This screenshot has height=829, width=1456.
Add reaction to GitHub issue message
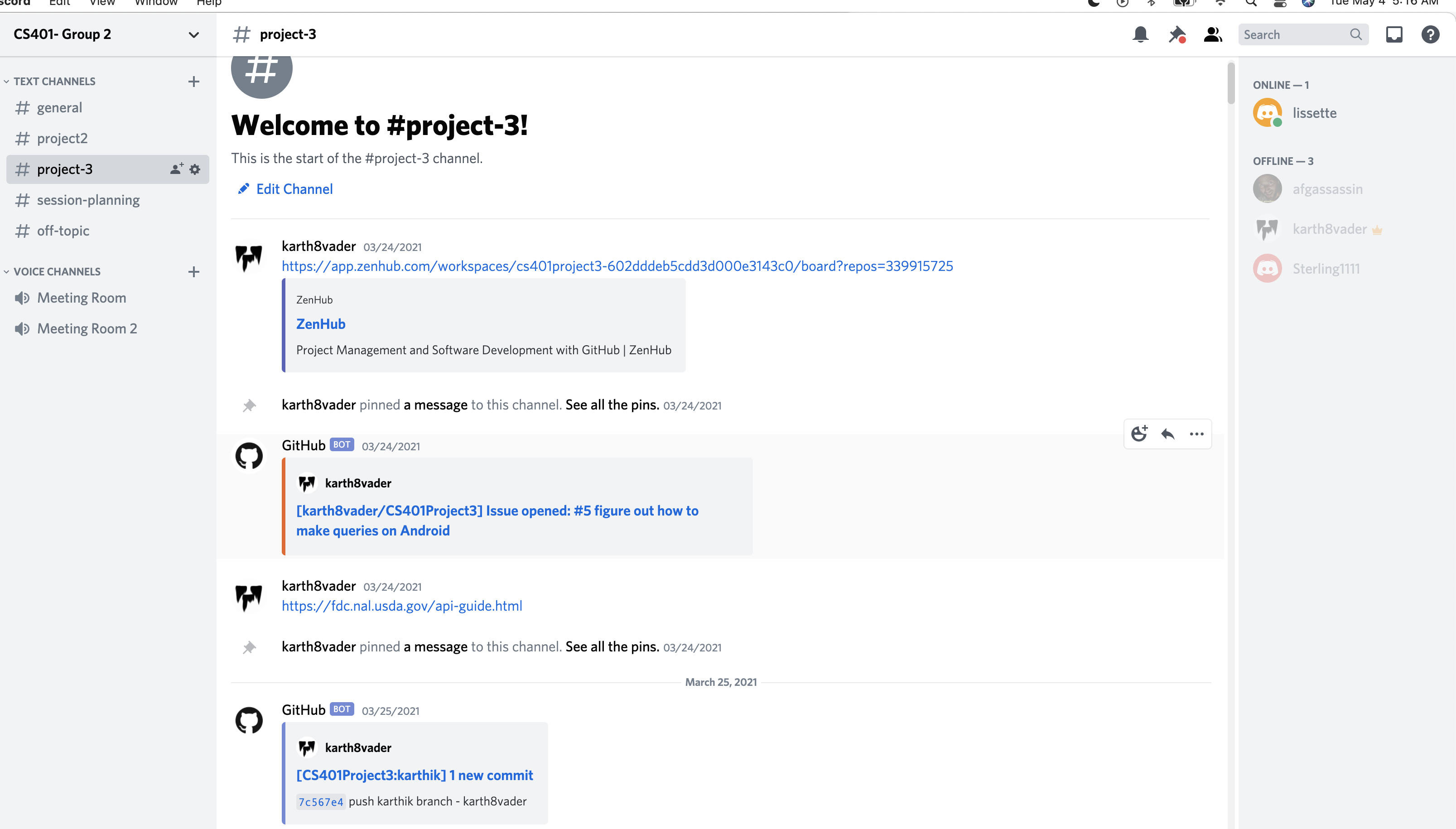[1139, 434]
